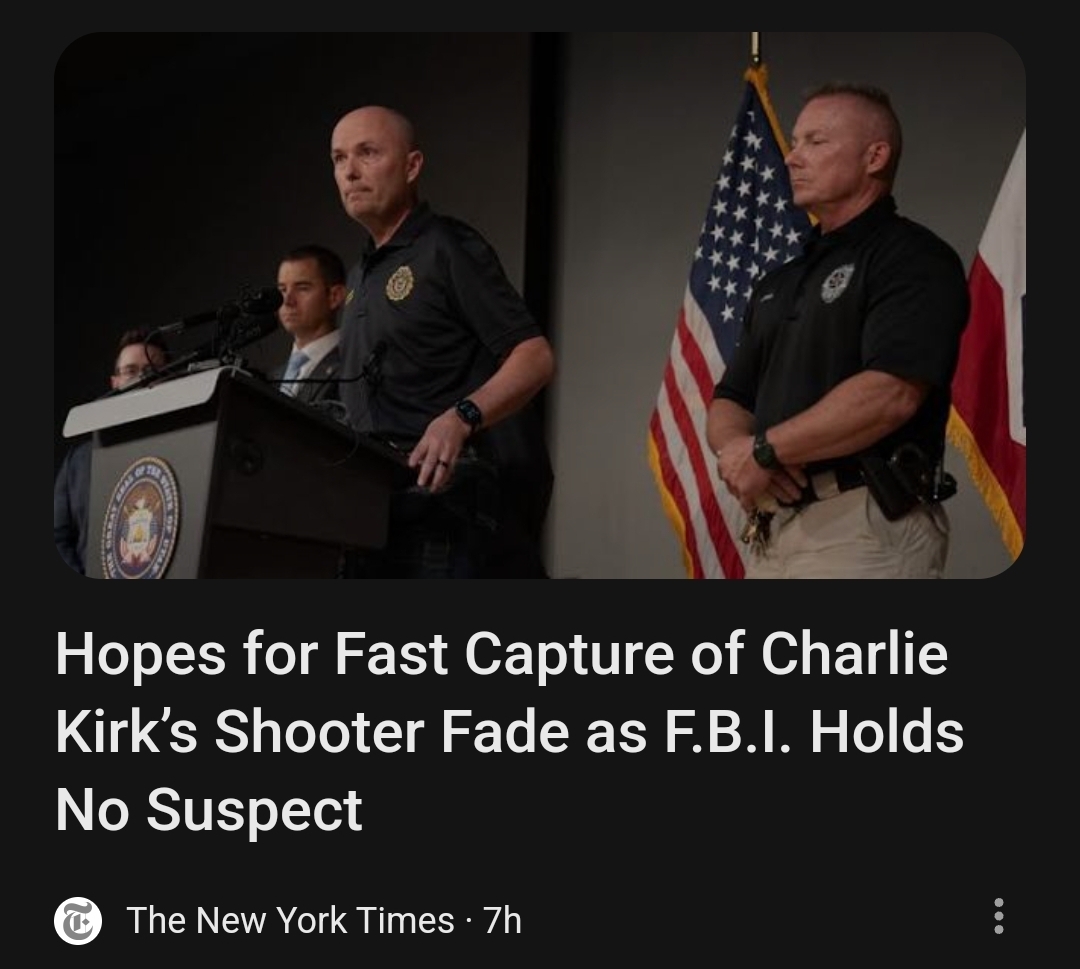This screenshot has height=969, width=1080.
Task: Tap The New York Times source name
Action: pos(290,920)
